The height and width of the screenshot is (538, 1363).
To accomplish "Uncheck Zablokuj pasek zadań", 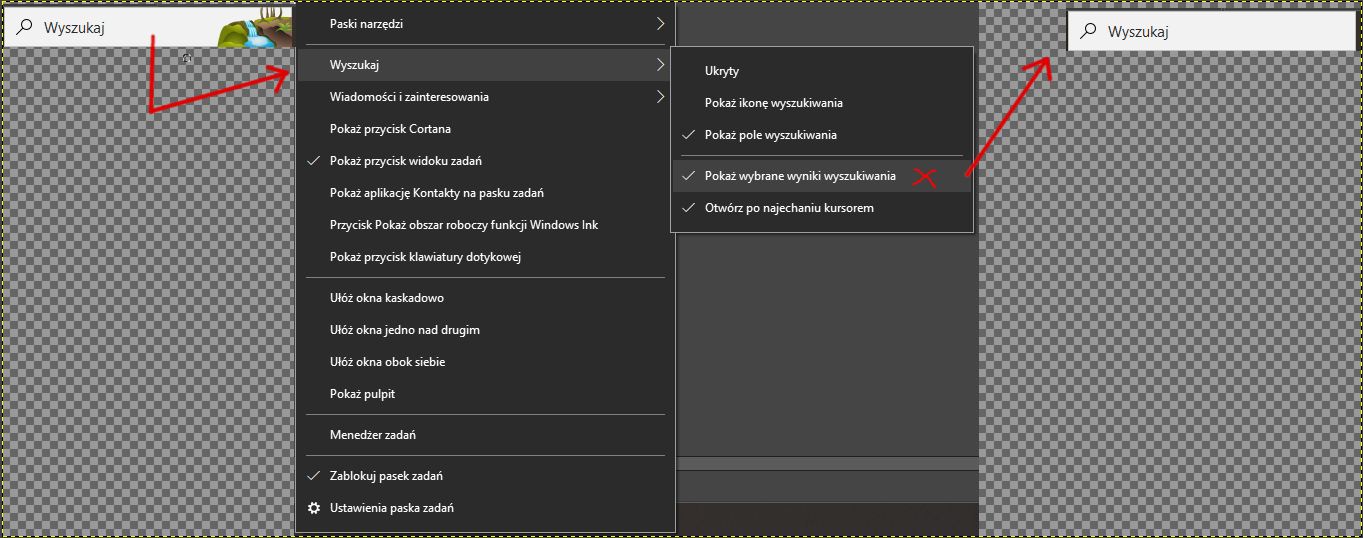I will tap(386, 476).
